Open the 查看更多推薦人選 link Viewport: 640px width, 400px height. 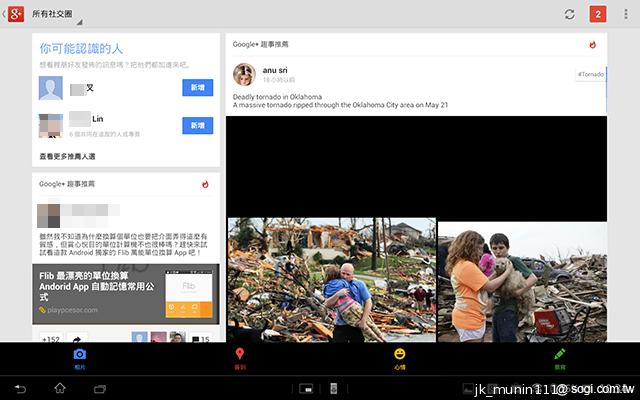(67, 156)
